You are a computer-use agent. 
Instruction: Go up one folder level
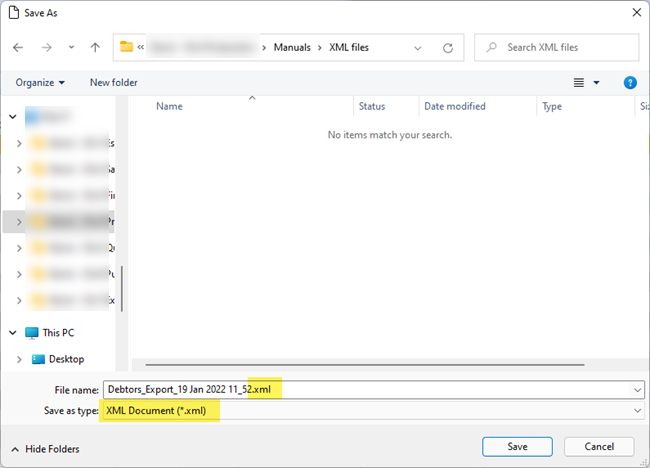coord(95,47)
